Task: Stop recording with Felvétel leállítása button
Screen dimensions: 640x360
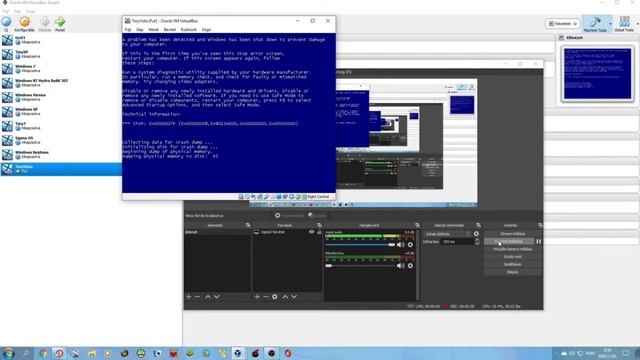Action: coord(509,242)
